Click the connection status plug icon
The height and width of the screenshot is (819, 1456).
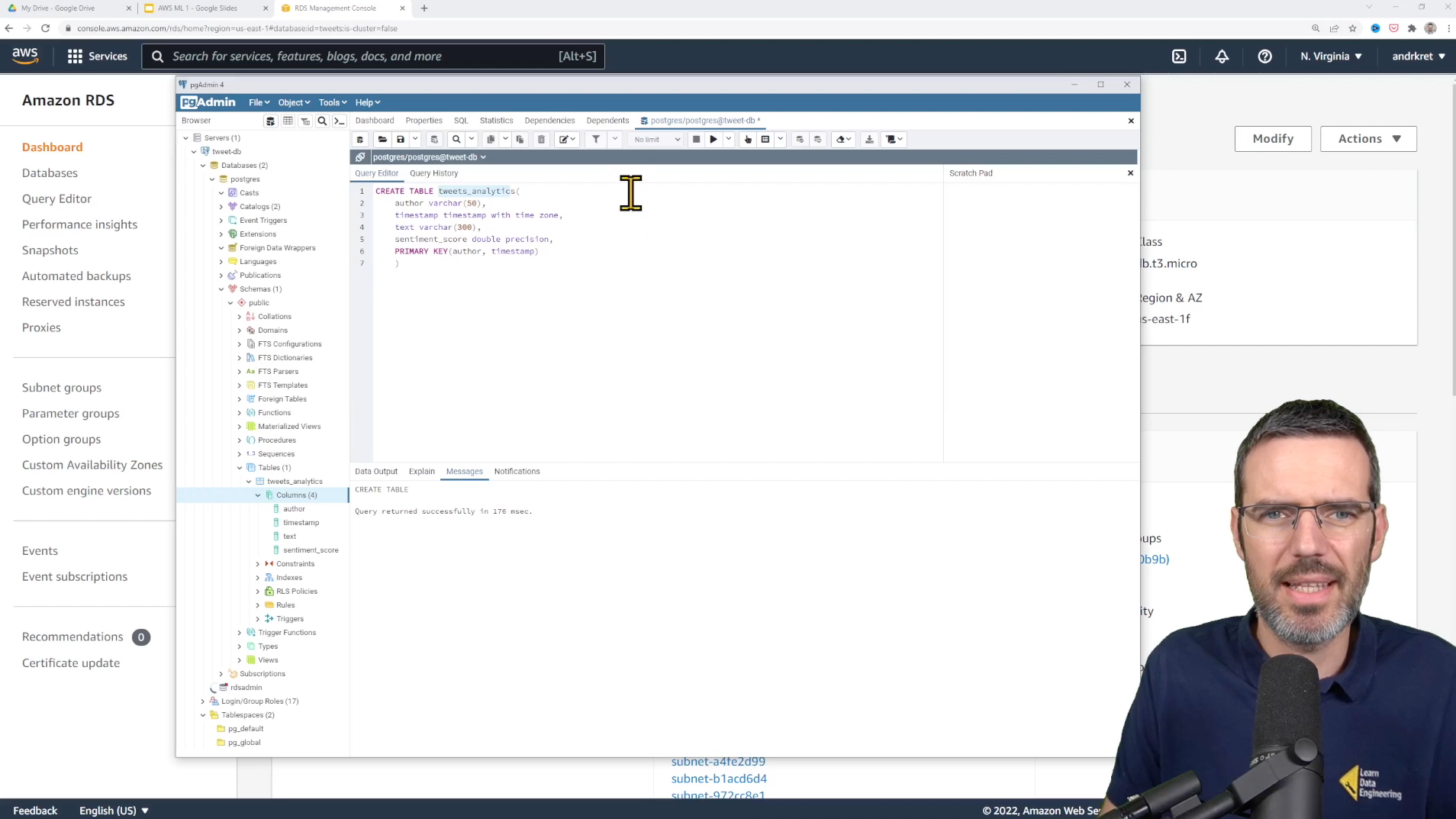360,157
